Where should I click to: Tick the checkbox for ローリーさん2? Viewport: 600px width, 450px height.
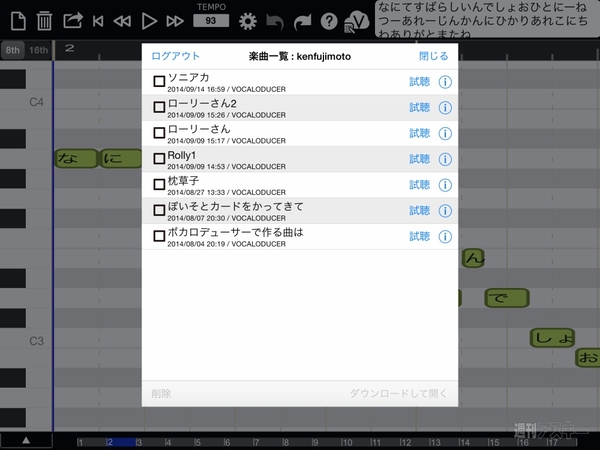click(x=159, y=107)
